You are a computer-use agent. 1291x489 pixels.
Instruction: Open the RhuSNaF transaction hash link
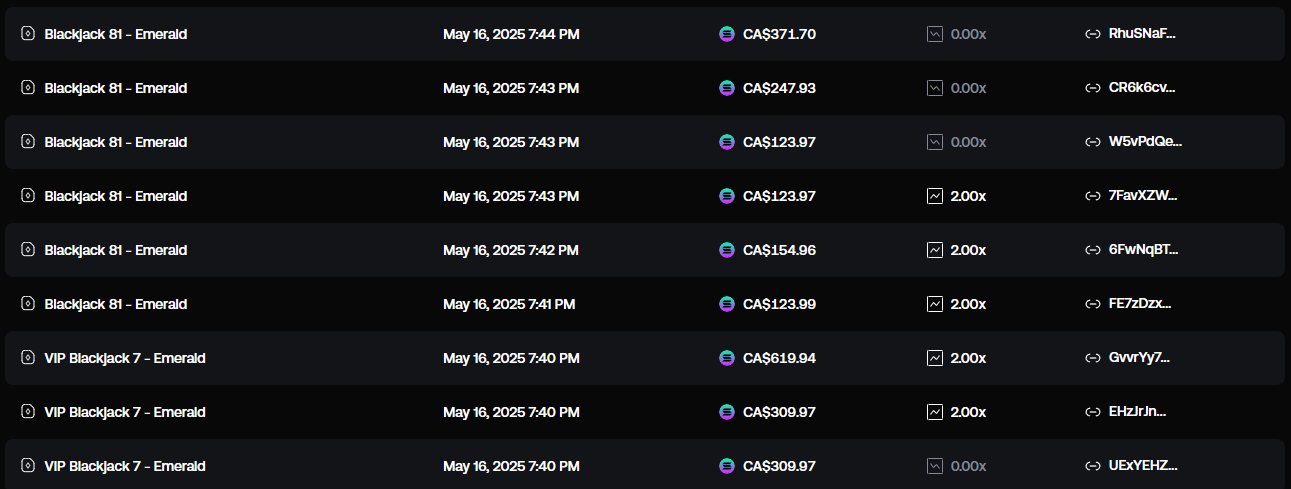coord(1142,34)
